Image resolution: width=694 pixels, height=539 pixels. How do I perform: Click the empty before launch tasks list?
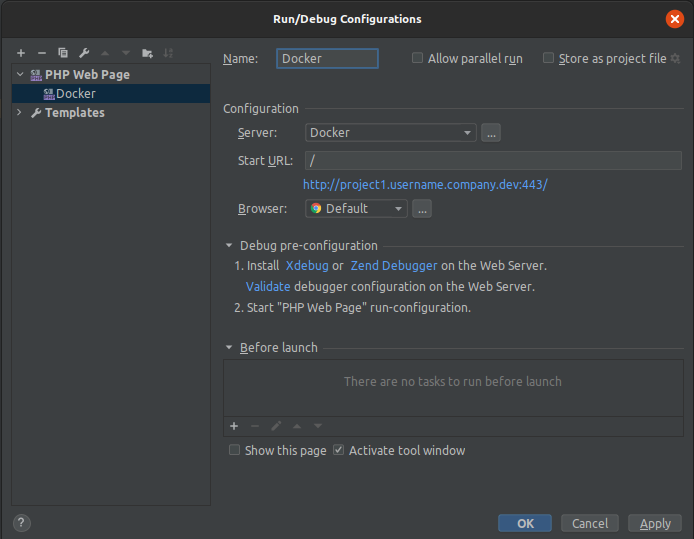454,388
